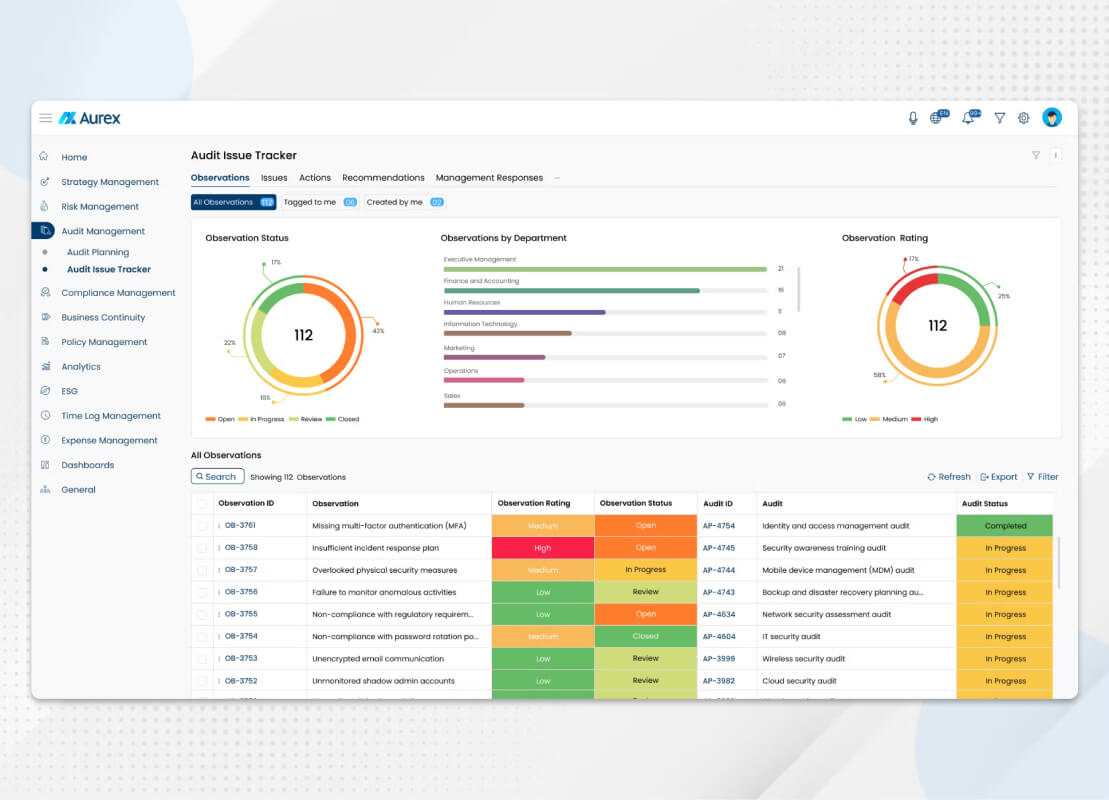This screenshot has width=1109, height=800.
Task: Tick the checkbox for row OB-3754
Action: click(202, 636)
